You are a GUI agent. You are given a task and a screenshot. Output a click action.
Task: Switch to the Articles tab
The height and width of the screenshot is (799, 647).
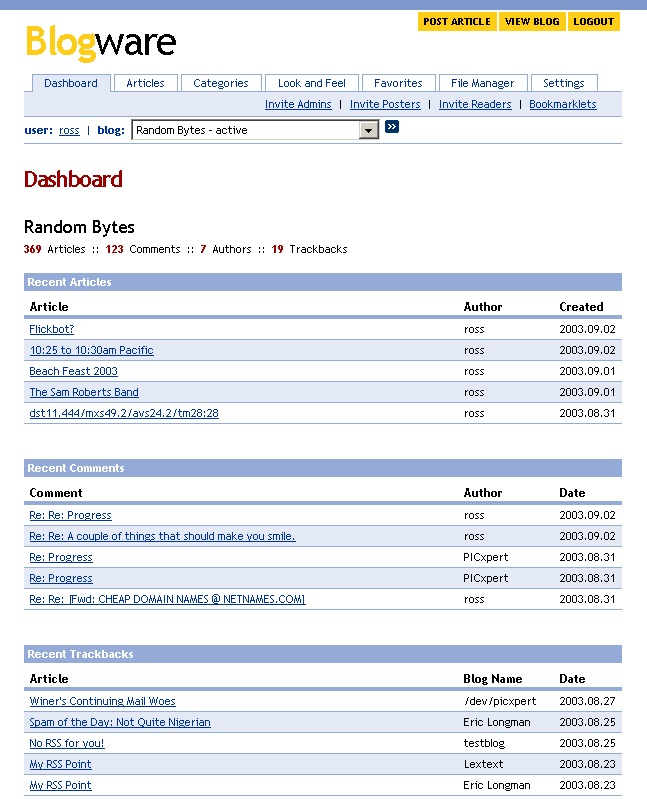[146, 83]
